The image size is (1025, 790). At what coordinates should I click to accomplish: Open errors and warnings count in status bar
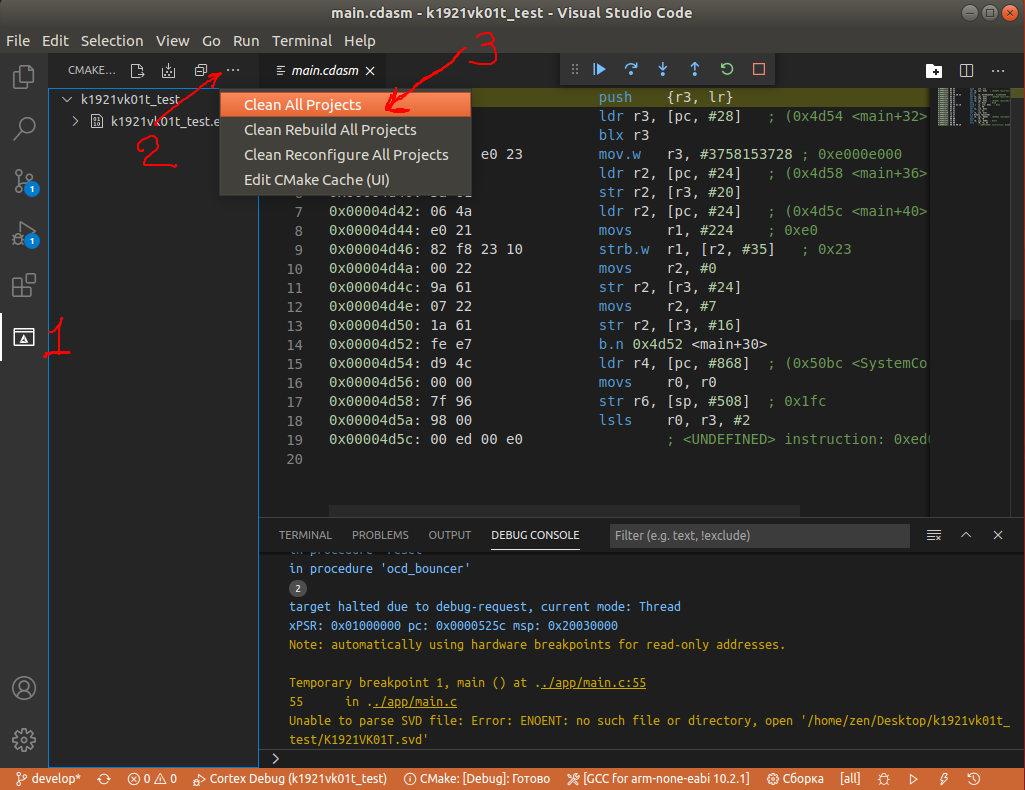pos(152,779)
